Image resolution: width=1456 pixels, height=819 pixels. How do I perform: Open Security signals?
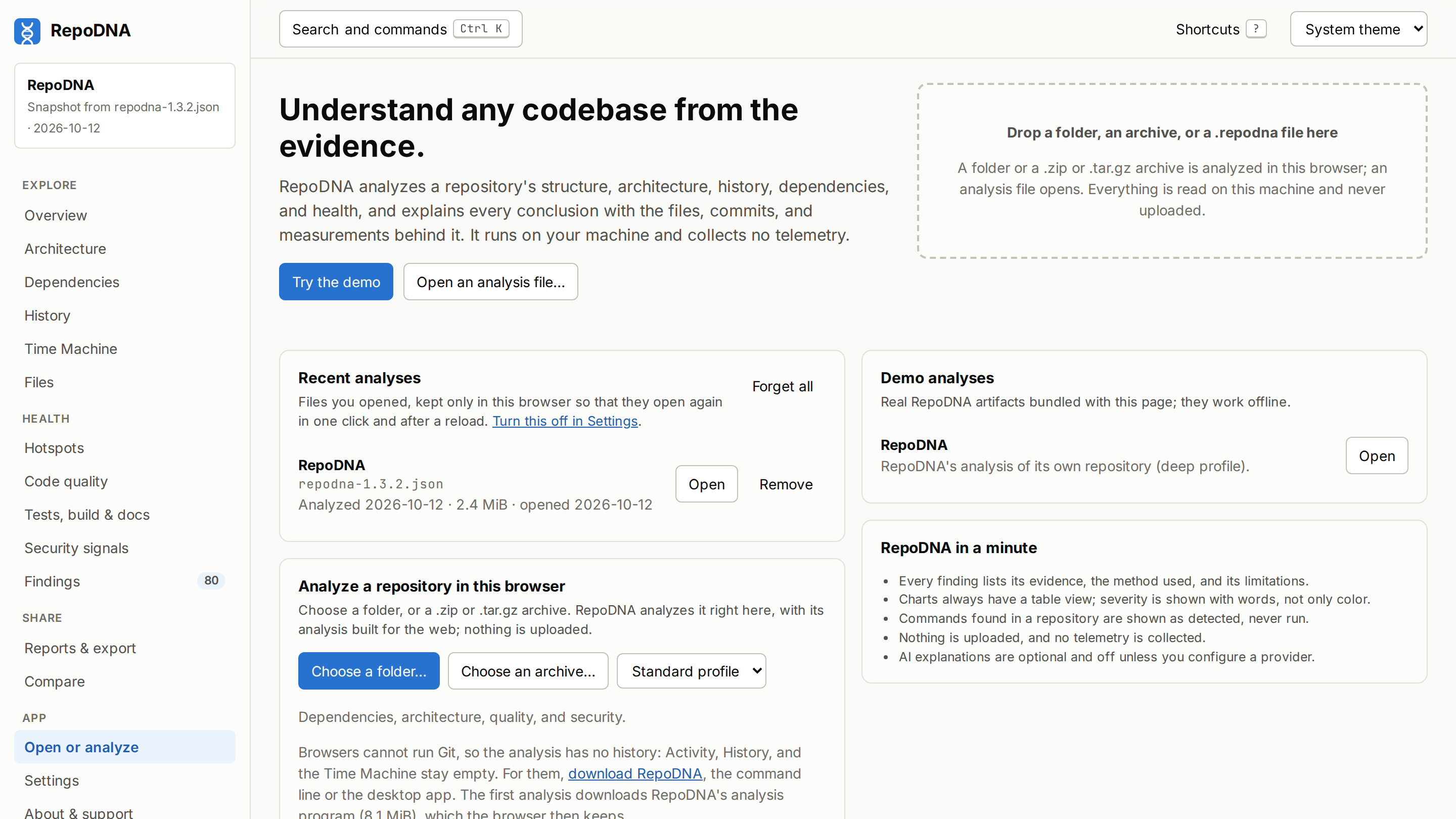click(125, 548)
